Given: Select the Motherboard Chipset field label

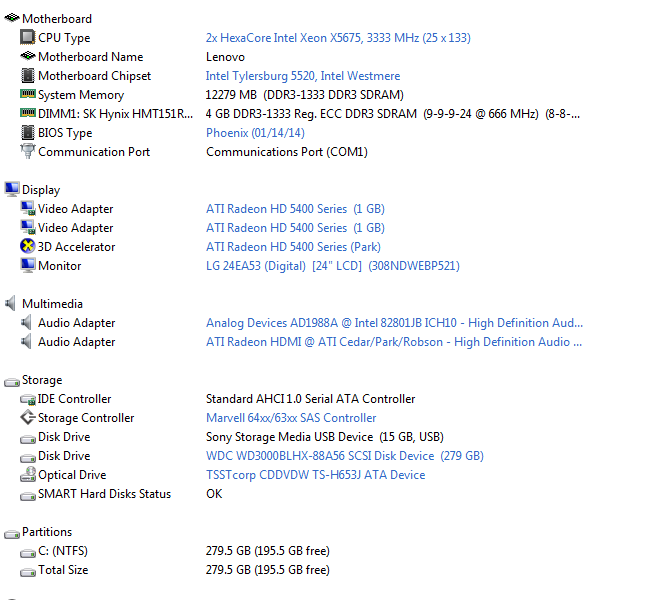Looking at the screenshot, I should (x=95, y=76).
